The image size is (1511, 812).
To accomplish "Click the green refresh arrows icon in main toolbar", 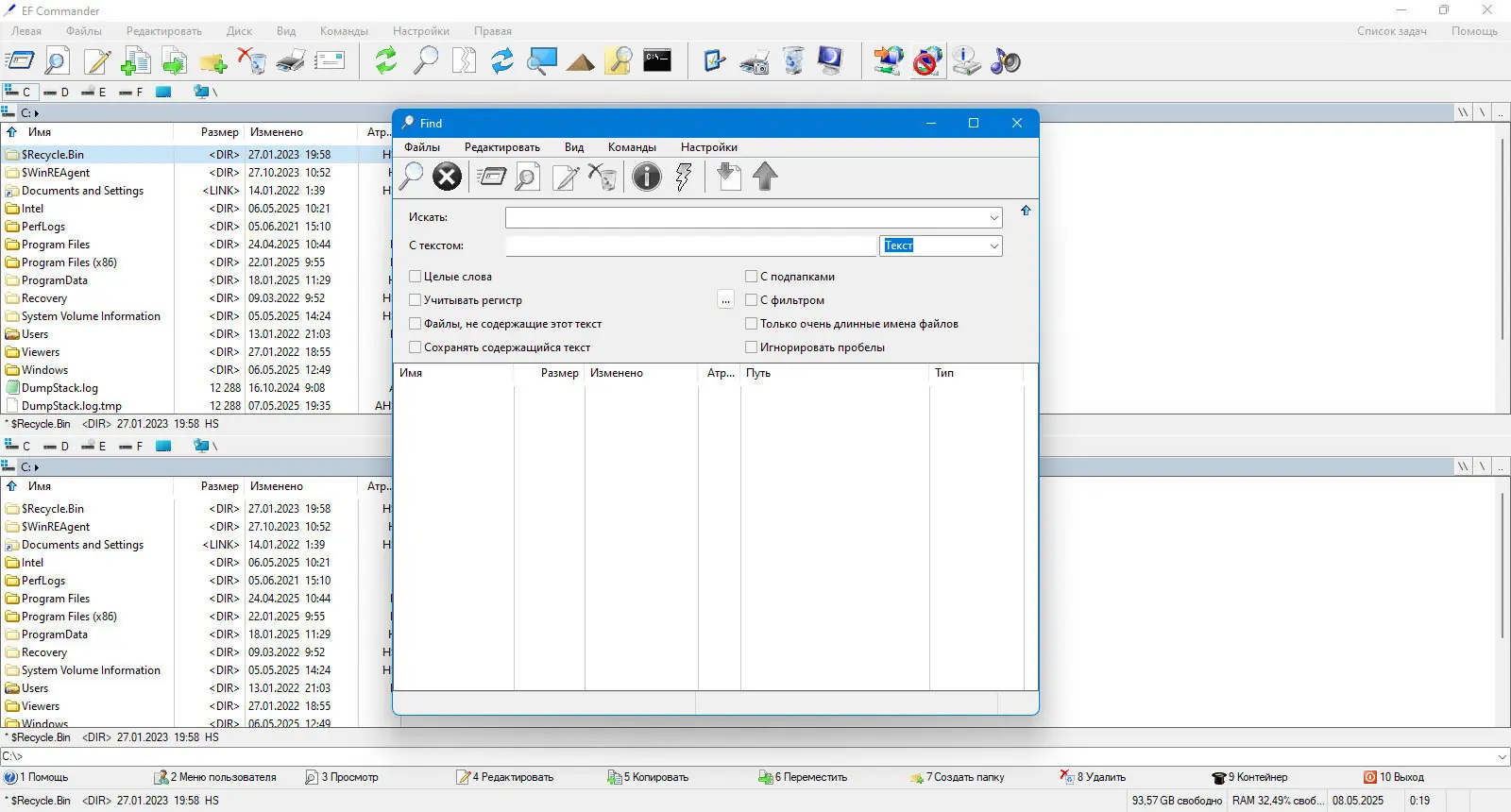I will 385,61.
